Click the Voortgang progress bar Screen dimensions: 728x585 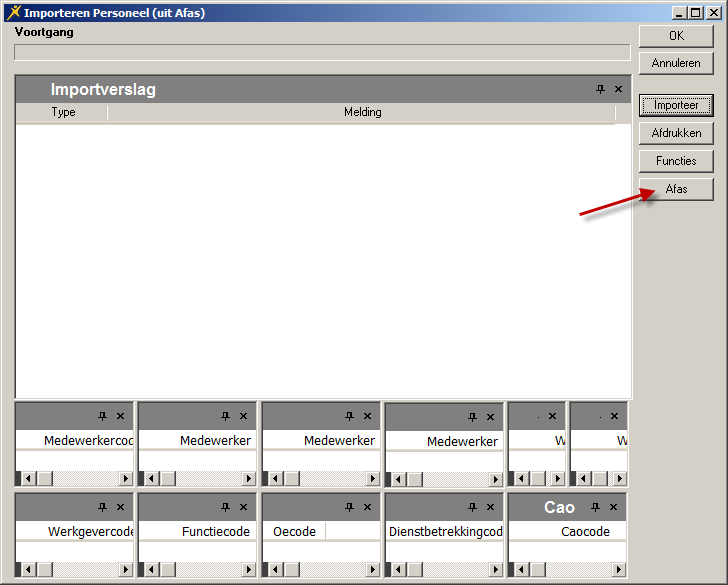coord(322,52)
